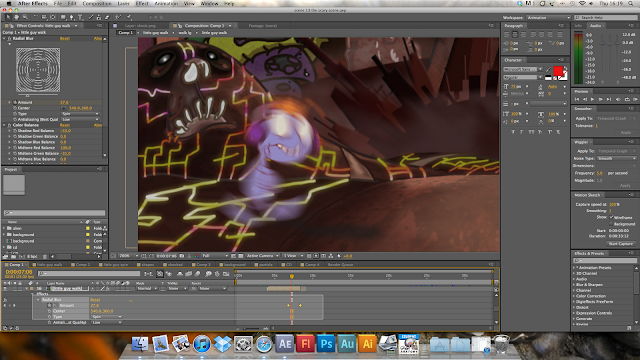Open Full resolution dropdown in viewer
The height and width of the screenshot is (360, 640).
[x=215, y=256]
